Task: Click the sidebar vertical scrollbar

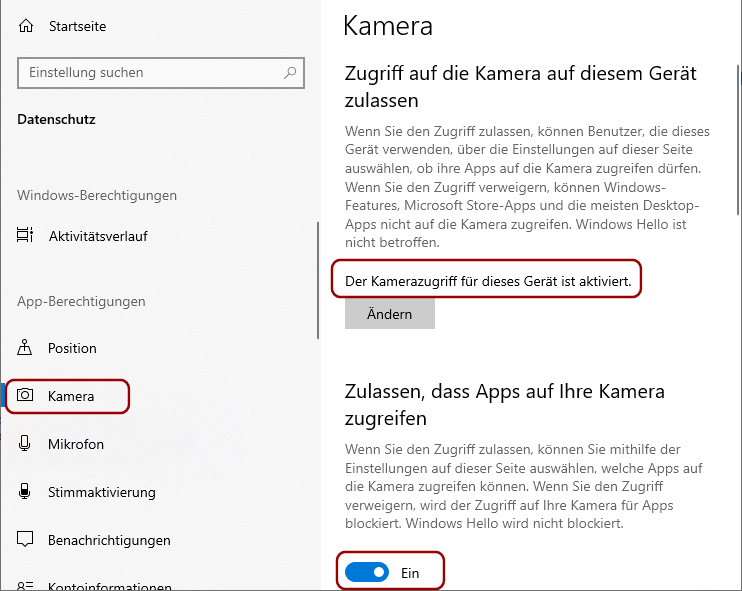Action: [x=318, y=280]
